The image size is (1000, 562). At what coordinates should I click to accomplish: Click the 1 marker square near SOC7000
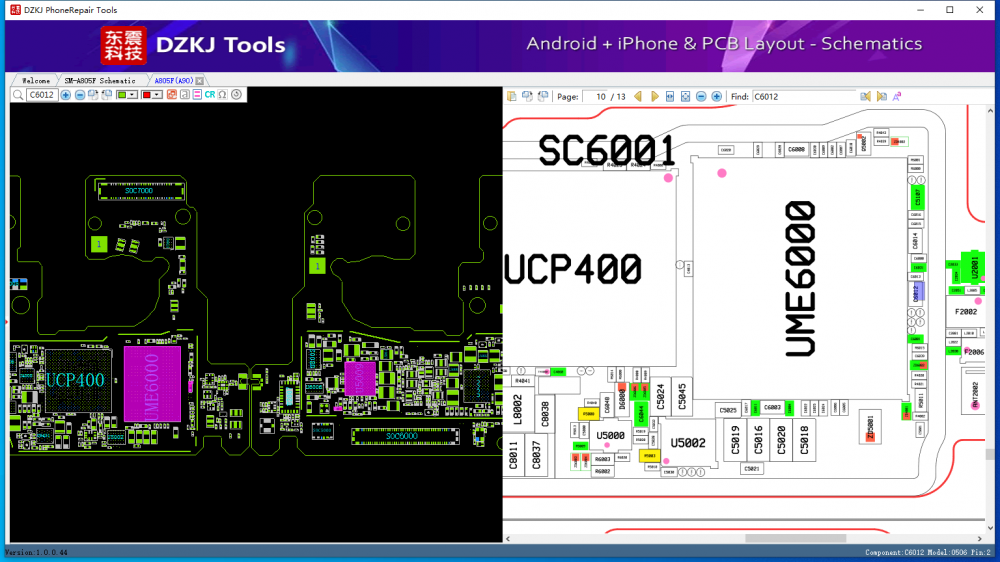(99, 244)
